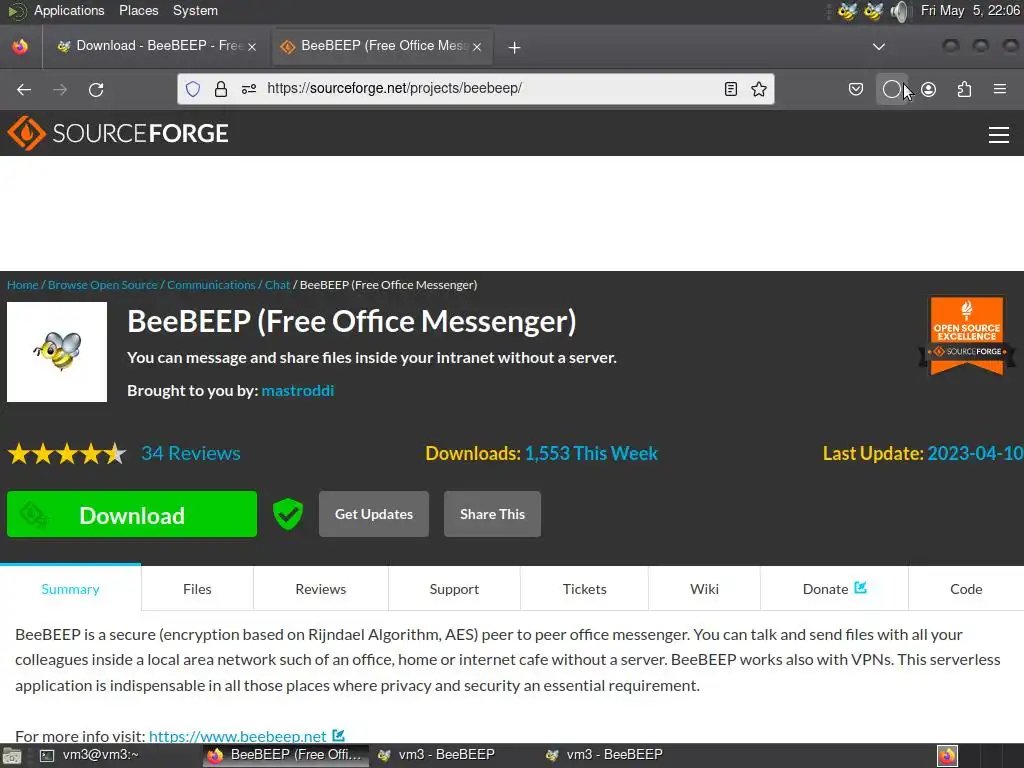Open the Applications menu
Screen dimensions: 1024x768
coord(69,10)
